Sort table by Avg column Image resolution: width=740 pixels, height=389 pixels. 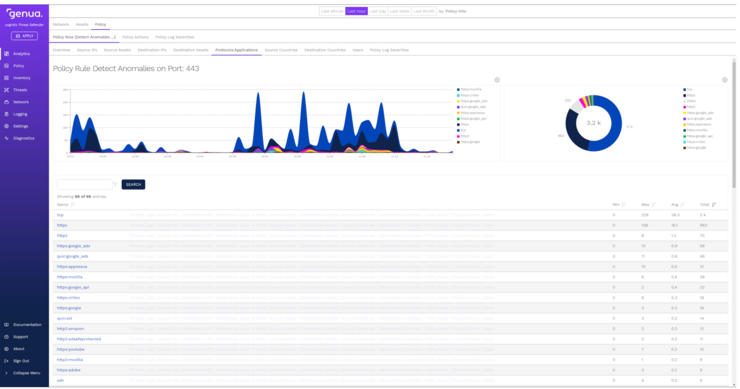point(678,204)
